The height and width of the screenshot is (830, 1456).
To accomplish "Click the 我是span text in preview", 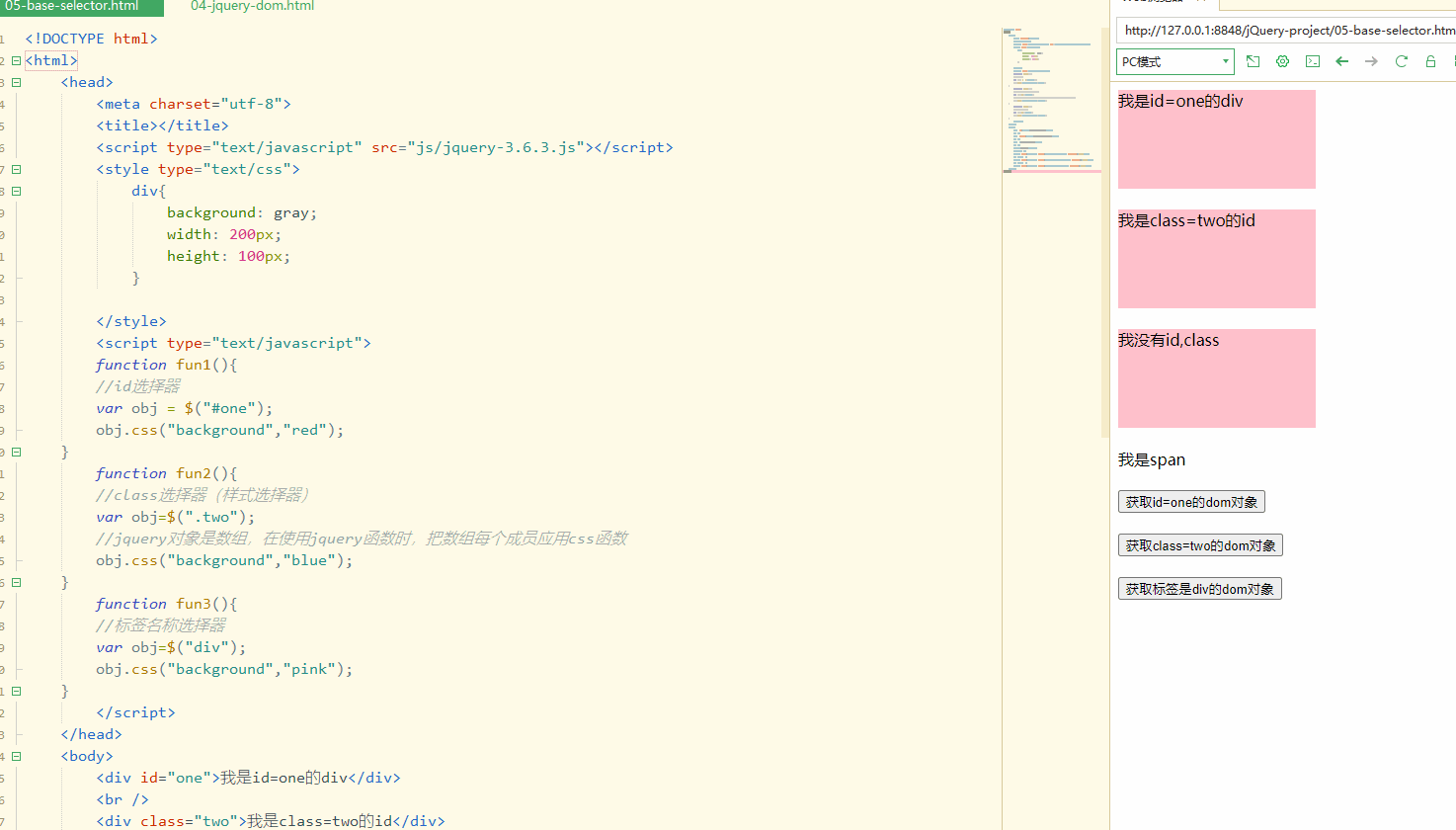I will tap(1152, 460).
